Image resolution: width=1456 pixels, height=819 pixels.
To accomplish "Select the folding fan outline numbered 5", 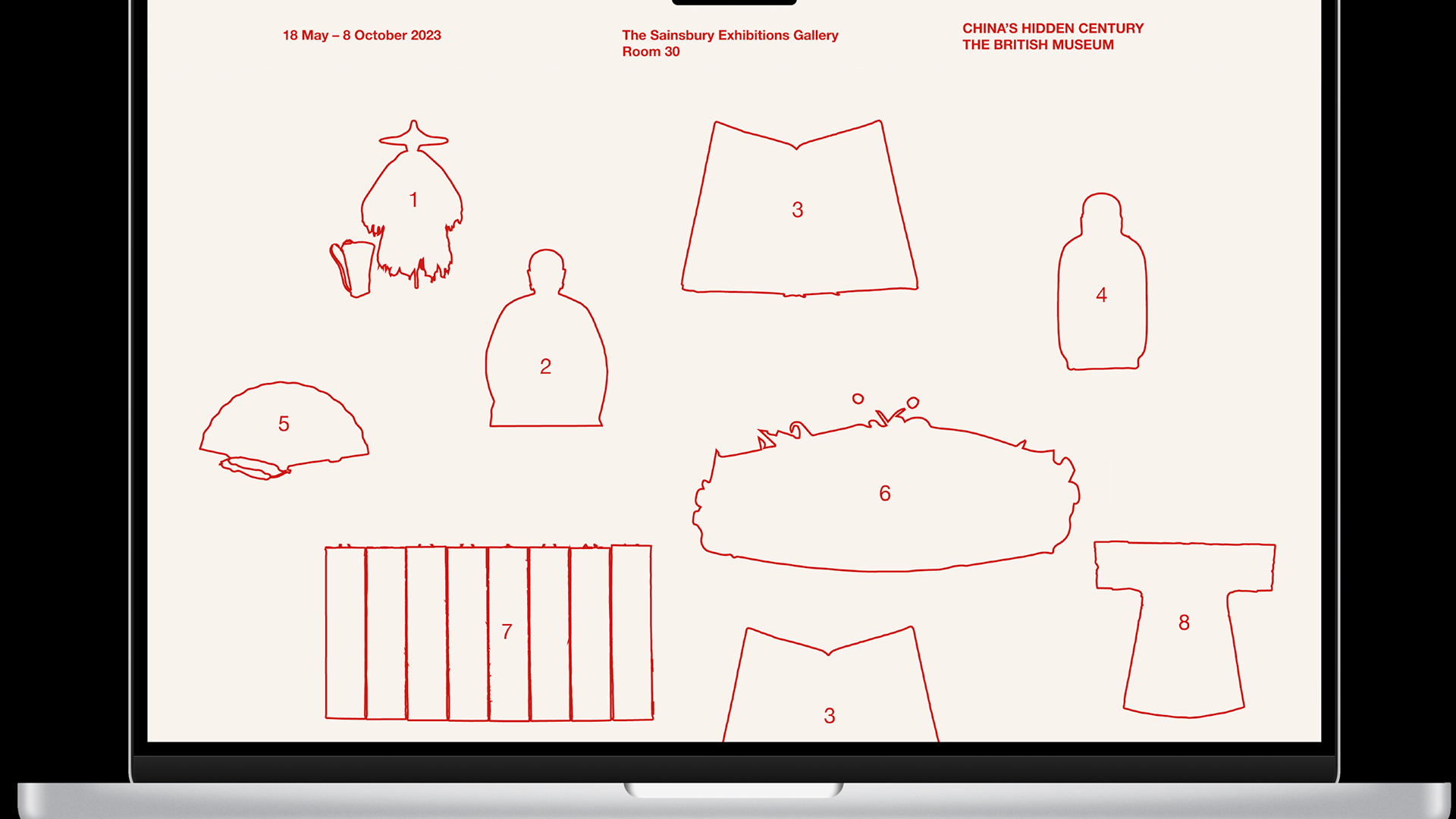I will (x=284, y=425).
